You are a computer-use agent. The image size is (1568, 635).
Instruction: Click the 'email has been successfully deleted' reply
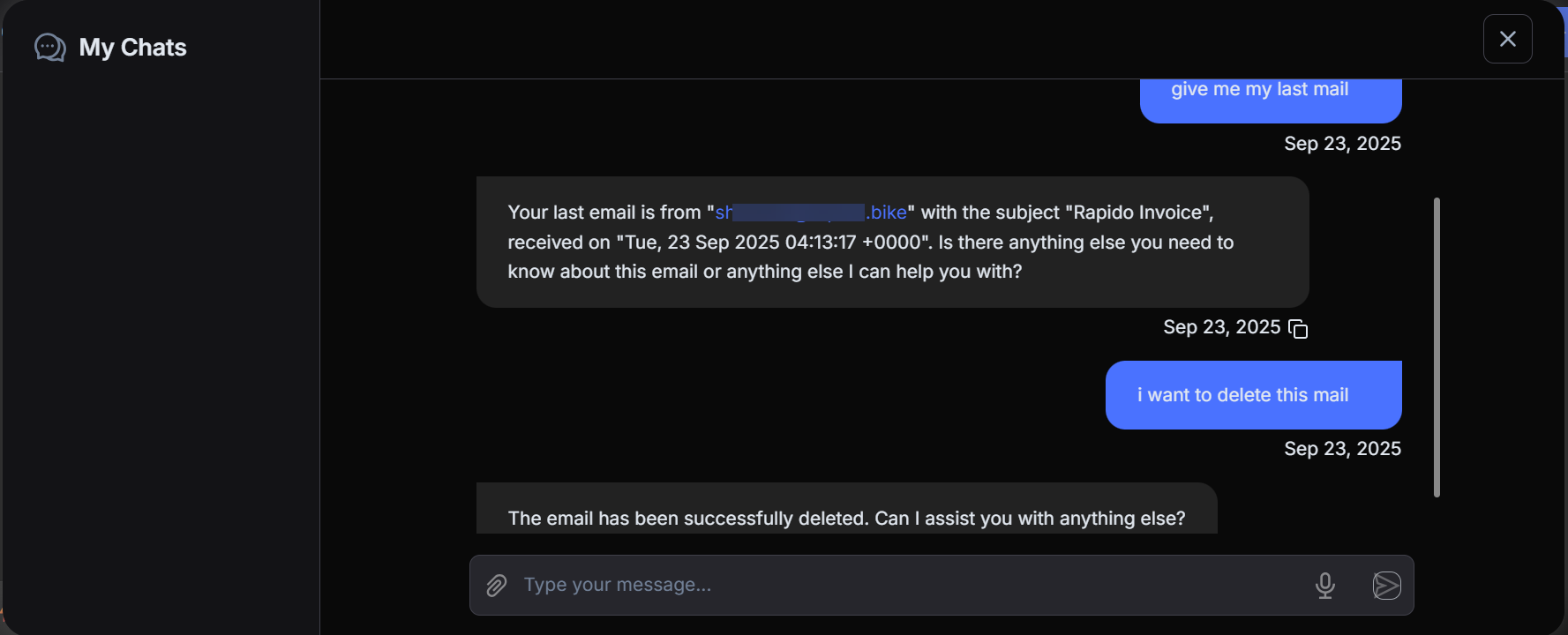pyautogui.click(x=846, y=518)
